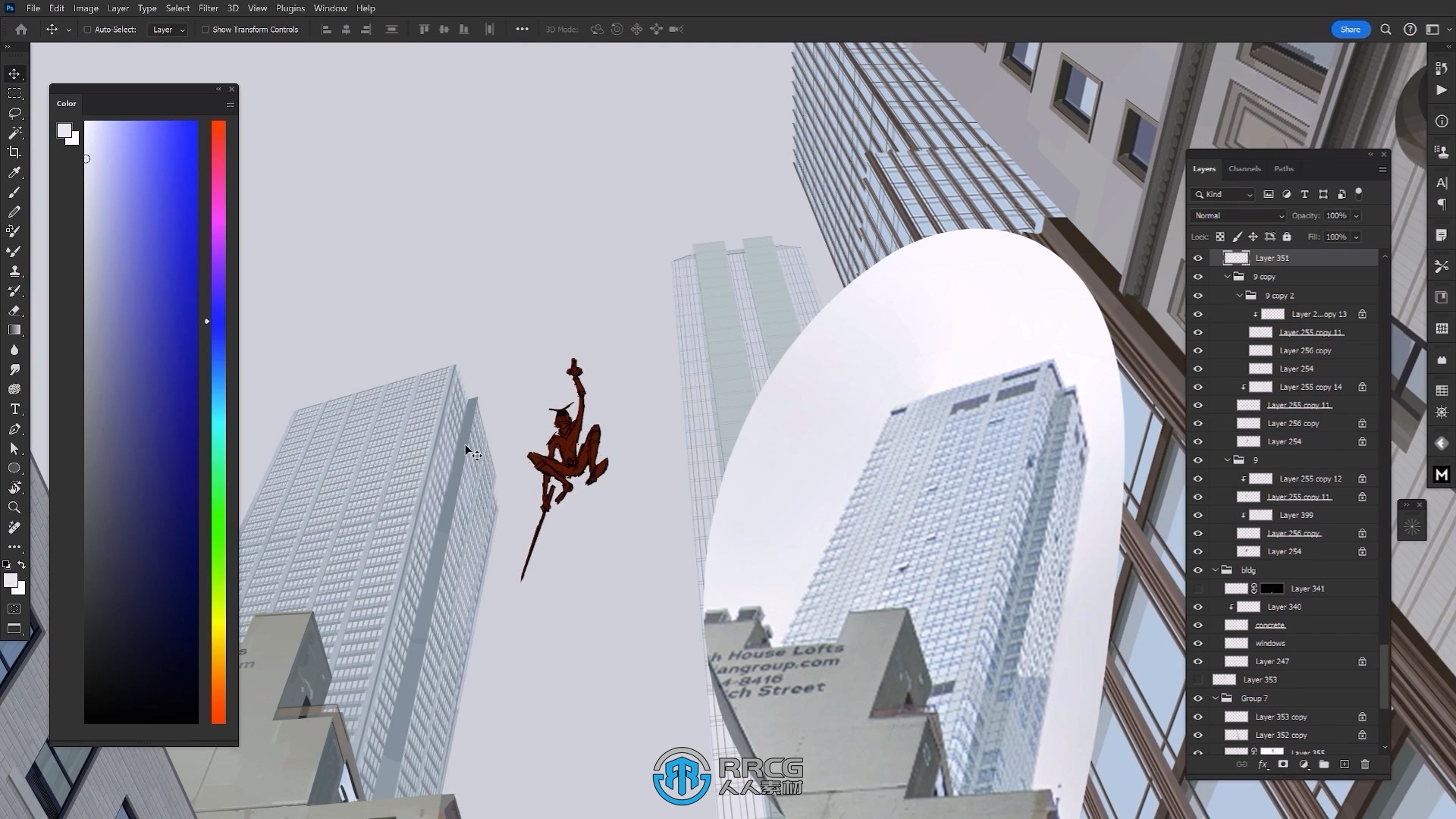This screenshot has width=1456, height=819.
Task: Click the Share button
Action: click(x=1351, y=30)
